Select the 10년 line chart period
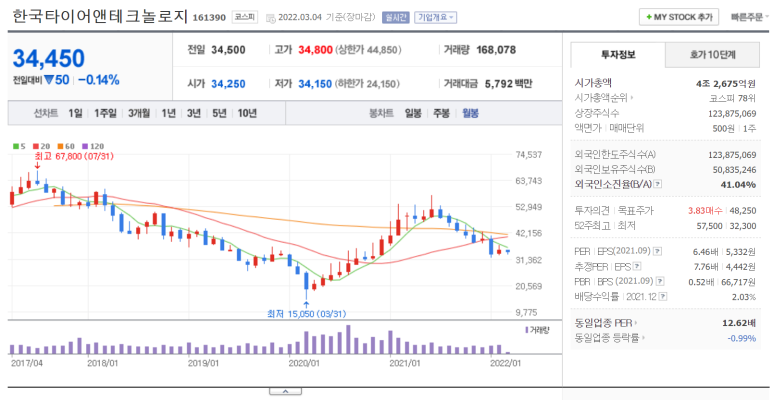This screenshot has height=400, width=773. point(247,113)
